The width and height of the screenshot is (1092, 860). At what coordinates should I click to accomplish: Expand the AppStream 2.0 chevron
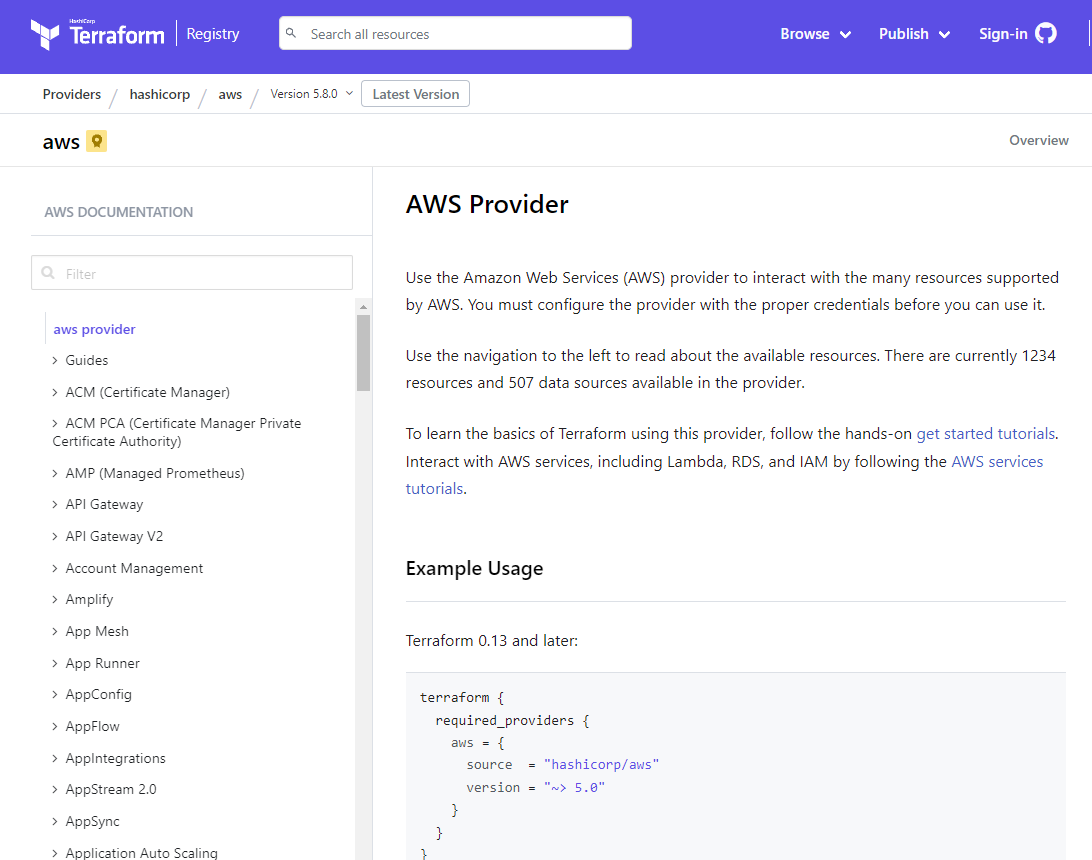coord(55,790)
